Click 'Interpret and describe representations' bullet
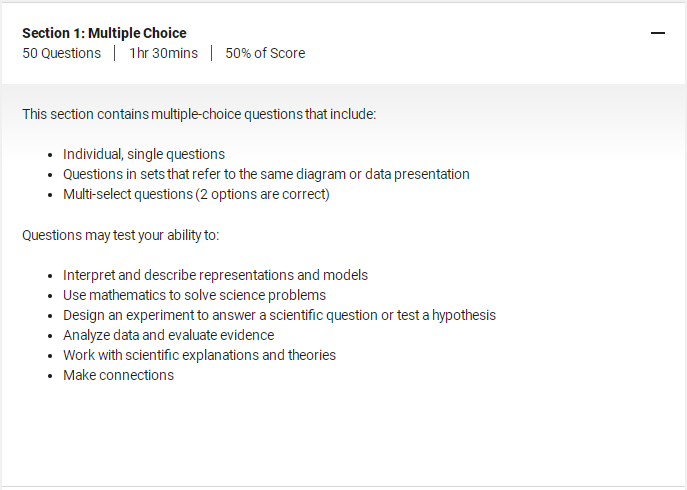Image resolution: width=687 pixels, height=490 pixels. point(215,275)
